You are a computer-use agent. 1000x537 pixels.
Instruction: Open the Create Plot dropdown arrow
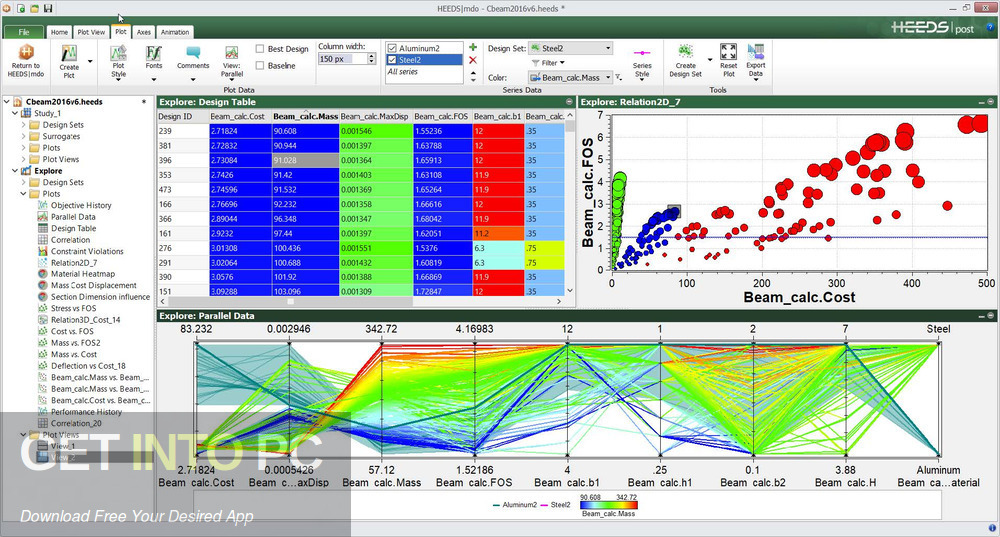(x=90, y=61)
